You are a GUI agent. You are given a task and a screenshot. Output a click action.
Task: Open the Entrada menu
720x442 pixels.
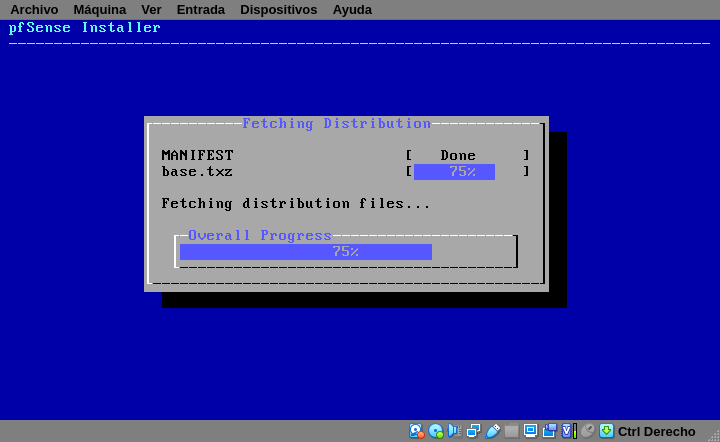pos(201,10)
